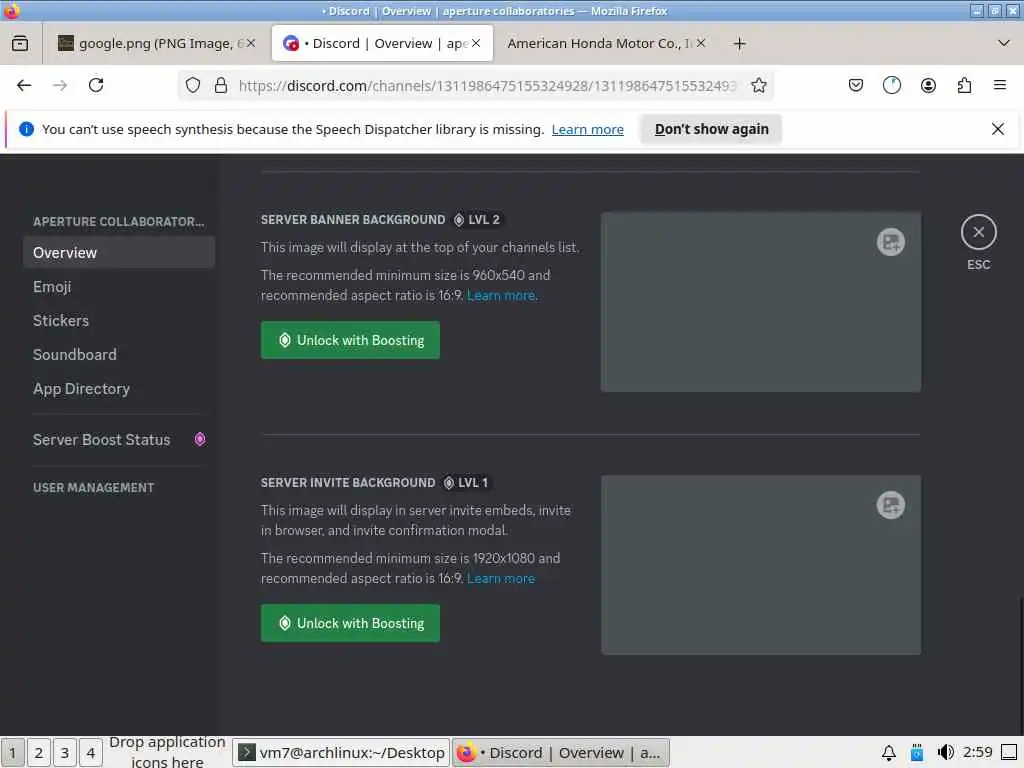Go back with the back arrow
The width and height of the screenshot is (1024, 768).
pos(24,86)
